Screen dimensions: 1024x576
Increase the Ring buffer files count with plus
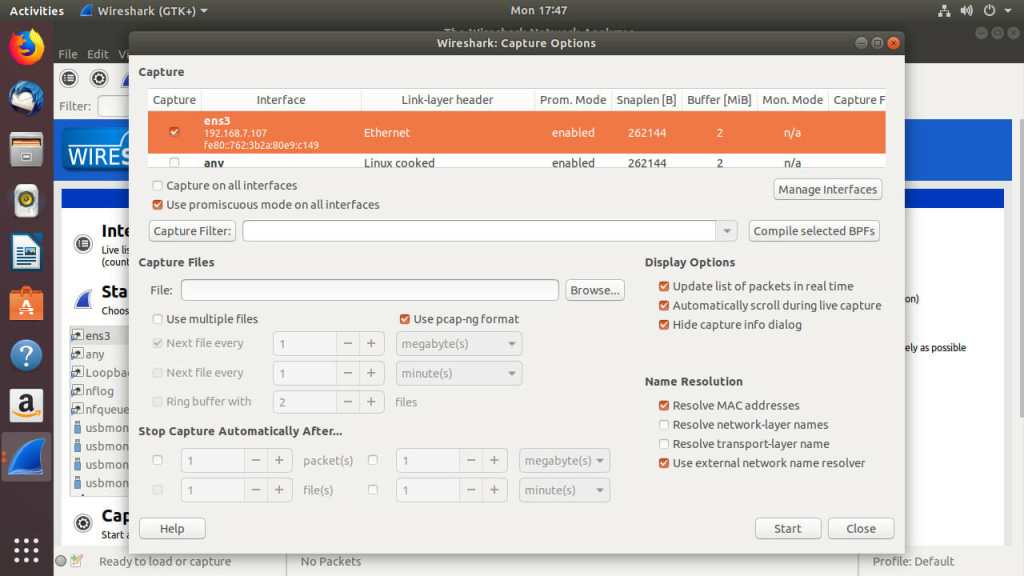(371, 402)
